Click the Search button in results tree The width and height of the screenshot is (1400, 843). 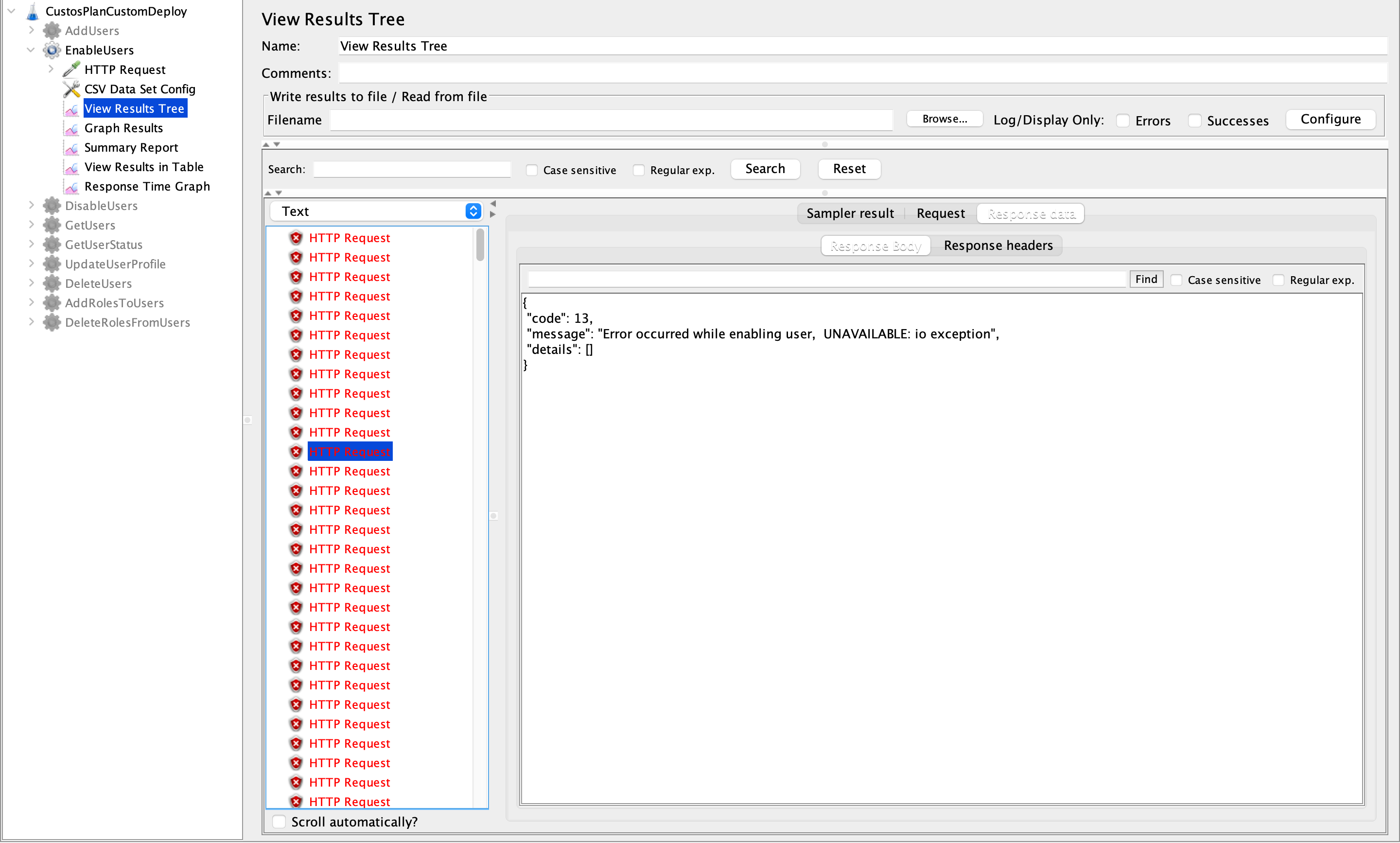pyautogui.click(x=766, y=168)
